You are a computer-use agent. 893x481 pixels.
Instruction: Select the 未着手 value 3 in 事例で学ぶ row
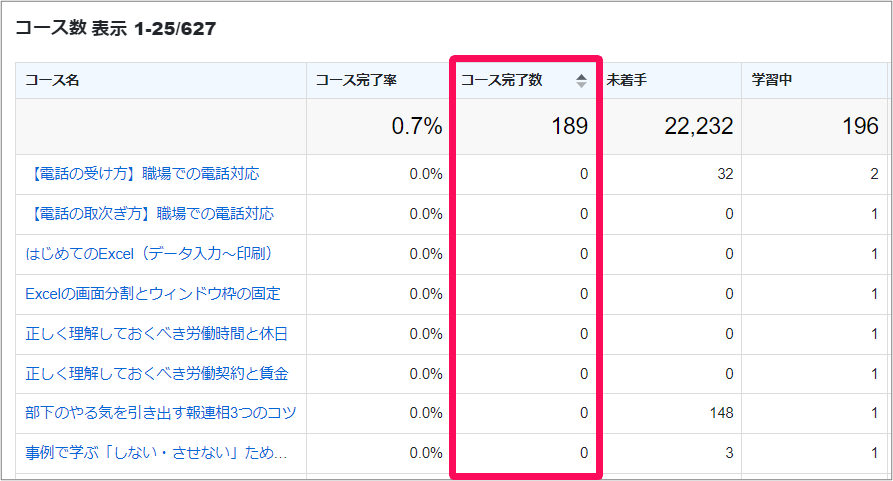tap(729, 453)
